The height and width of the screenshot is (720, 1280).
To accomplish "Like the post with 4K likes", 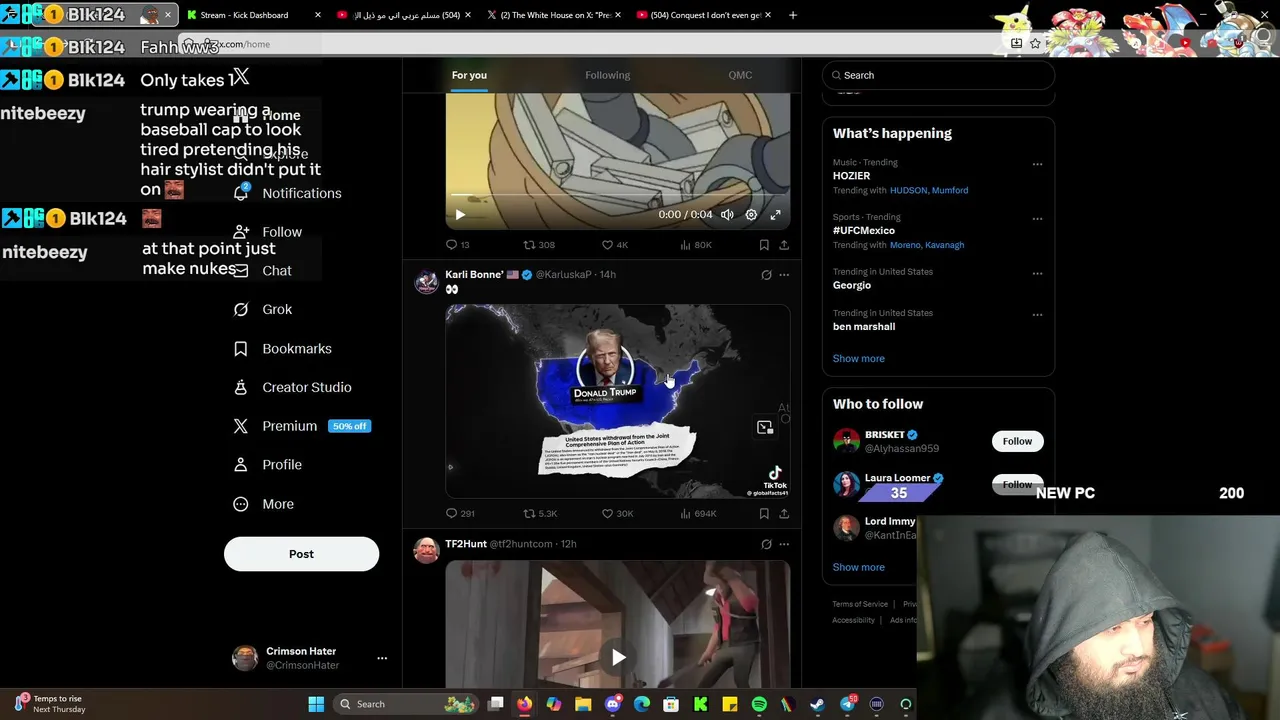I will coord(615,245).
